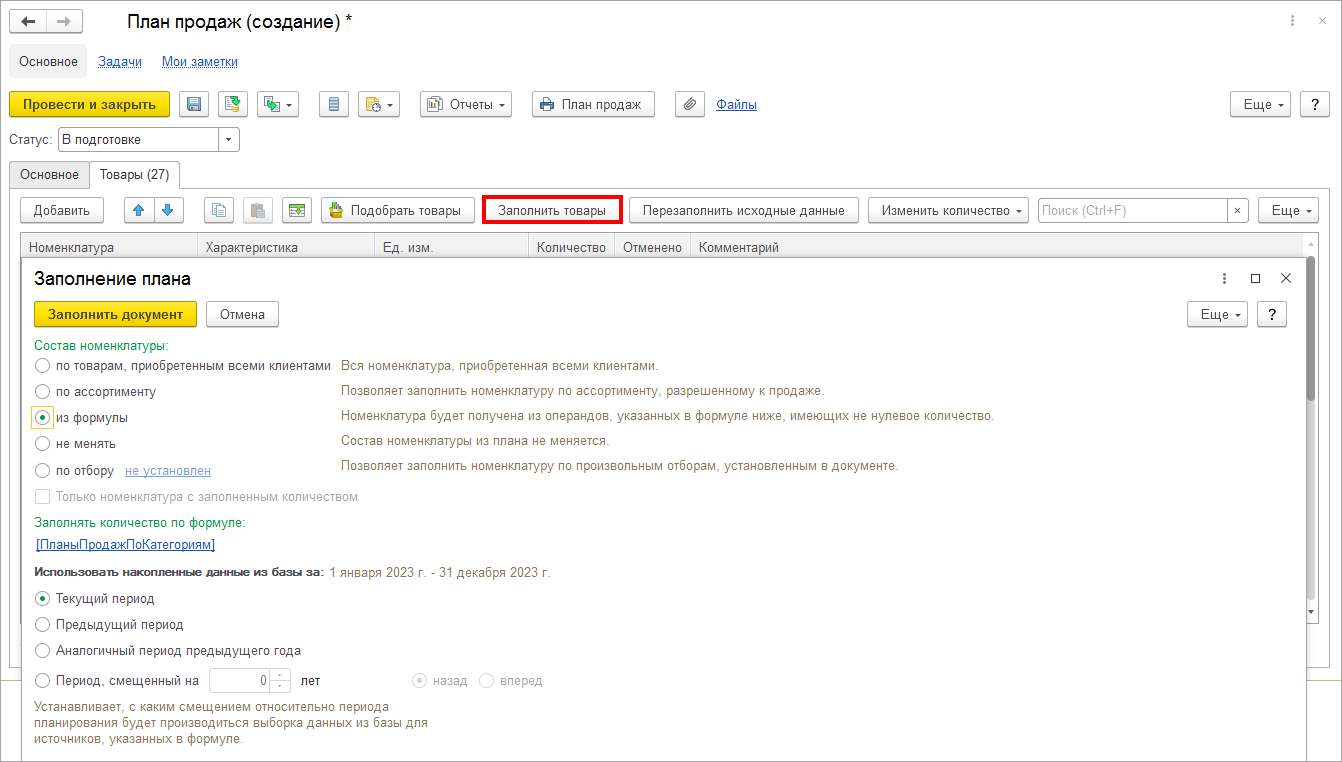Select Аналогичный период предыдущего года
The width and height of the screenshot is (1342, 762).
point(168,650)
